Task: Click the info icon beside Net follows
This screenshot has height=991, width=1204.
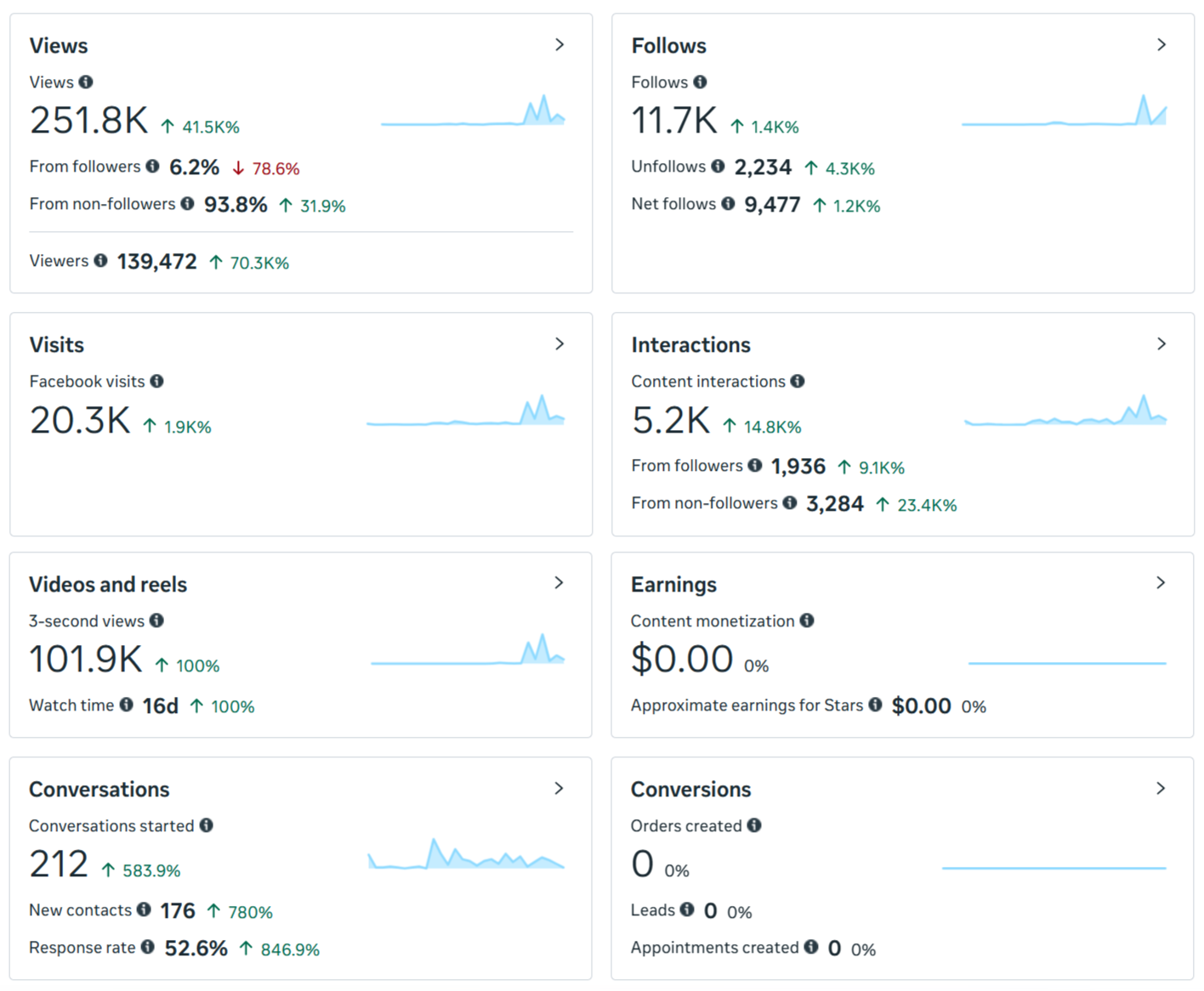Action: (x=728, y=203)
